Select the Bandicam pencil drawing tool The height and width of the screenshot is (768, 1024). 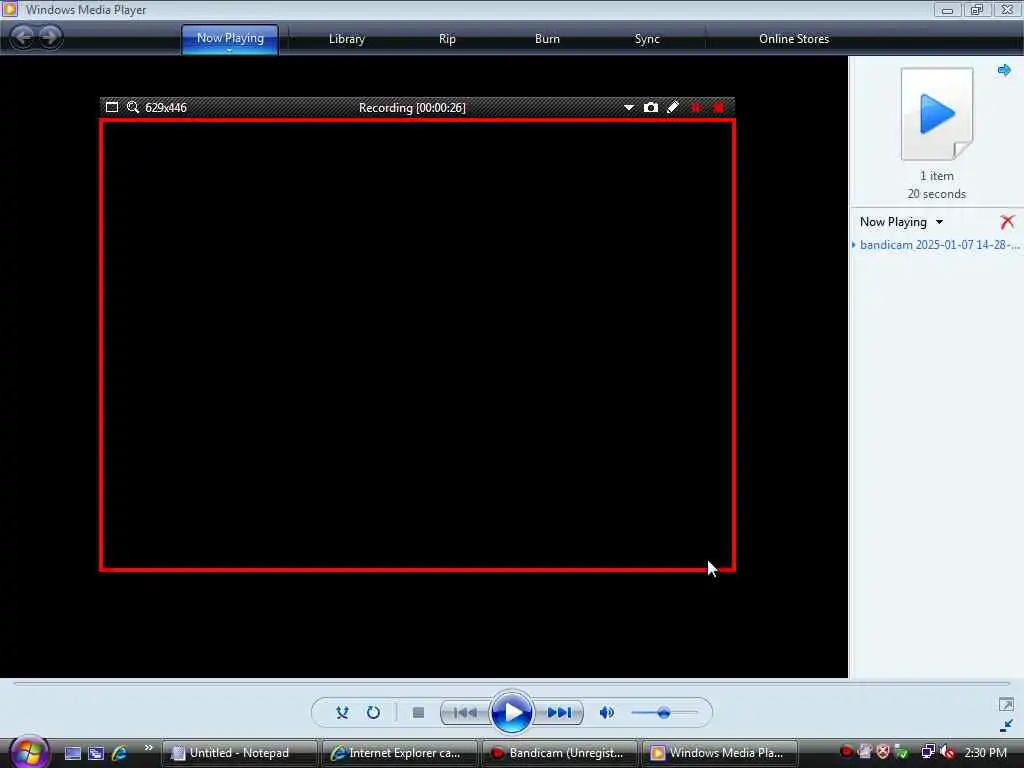point(673,107)
